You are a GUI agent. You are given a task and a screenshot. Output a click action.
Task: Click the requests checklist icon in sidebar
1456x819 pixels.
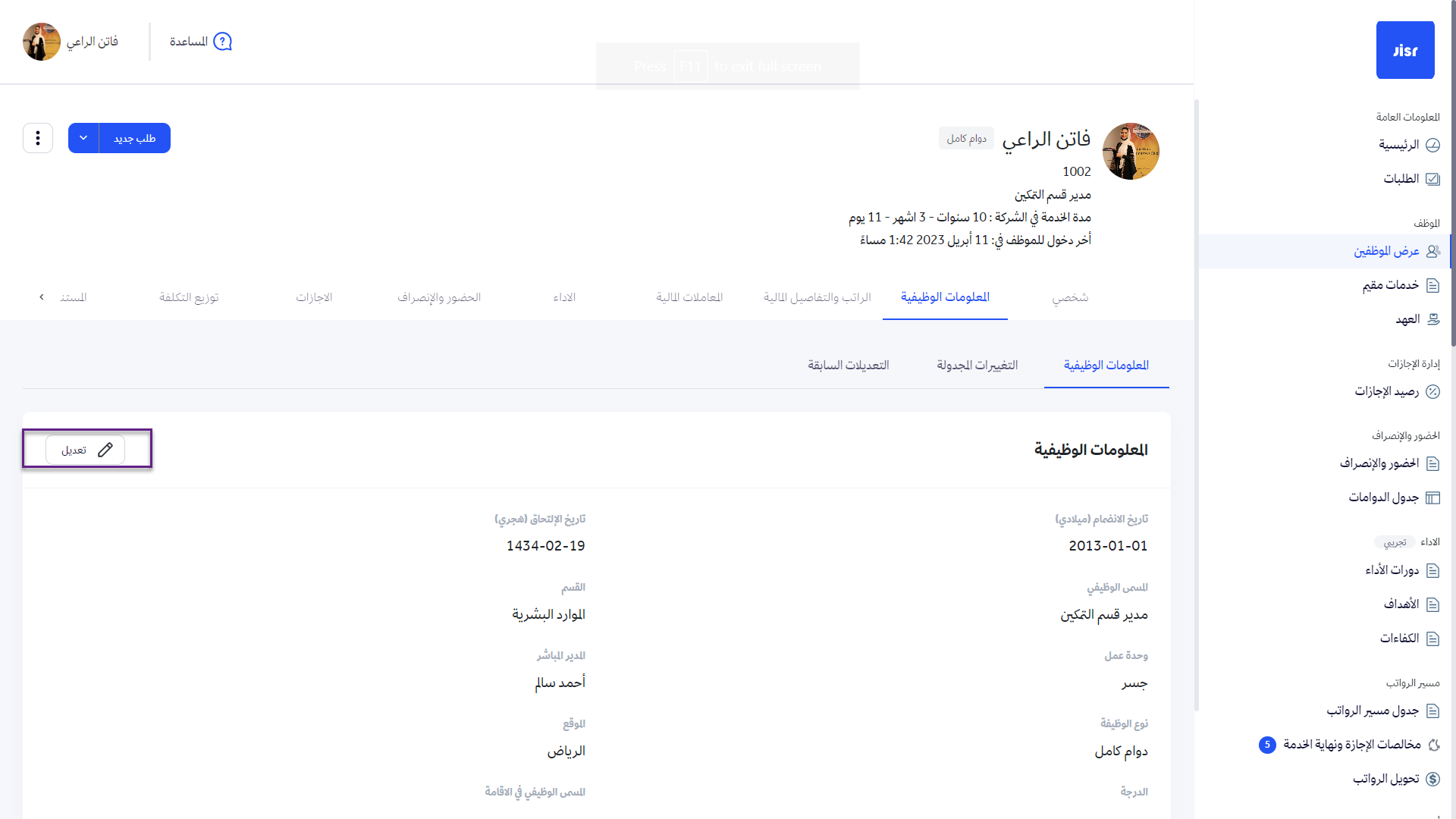point(1432,179)
